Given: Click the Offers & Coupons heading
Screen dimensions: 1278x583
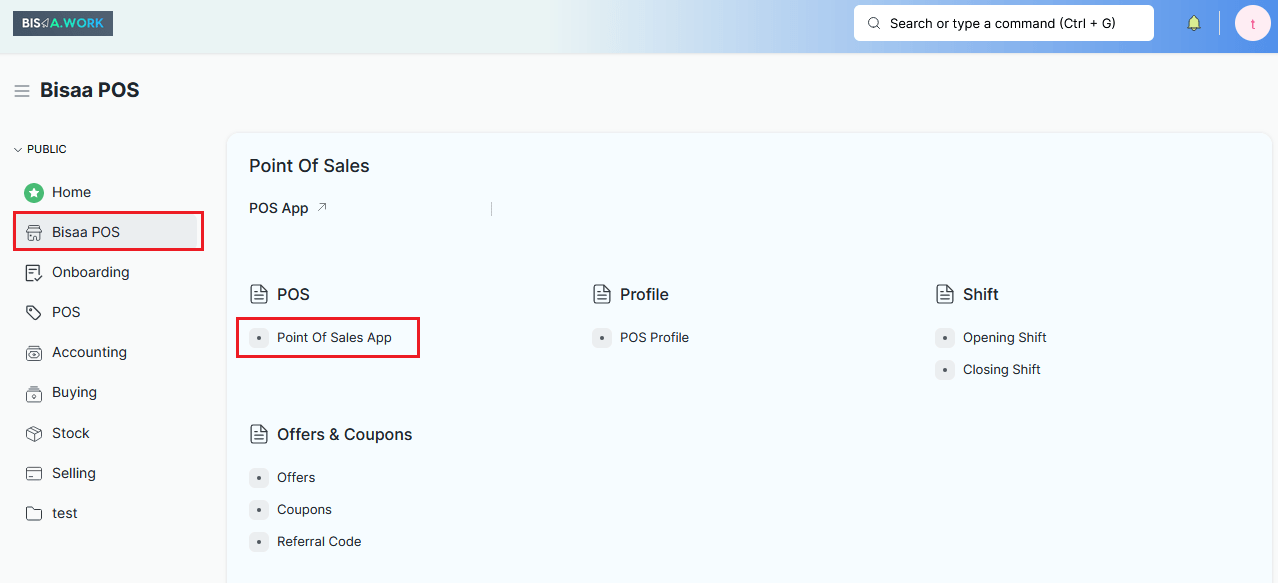Looking at the screenshot, I should pos(344,434).
